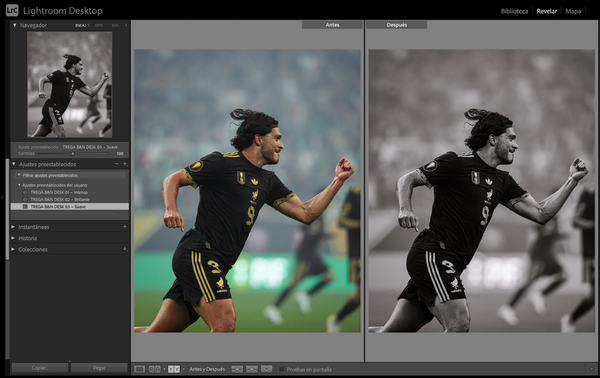Open the reference view options dropdown arrow
The height and width of the screenshot is (378, 600).
164,369
